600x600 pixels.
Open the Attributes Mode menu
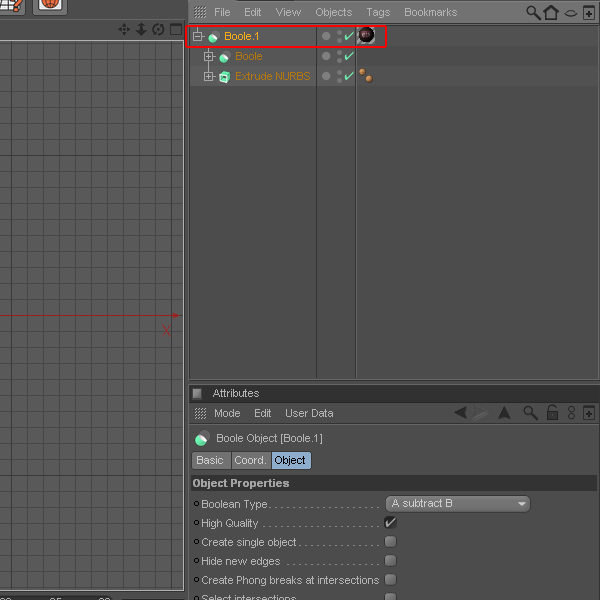click(x=227, y=413)
